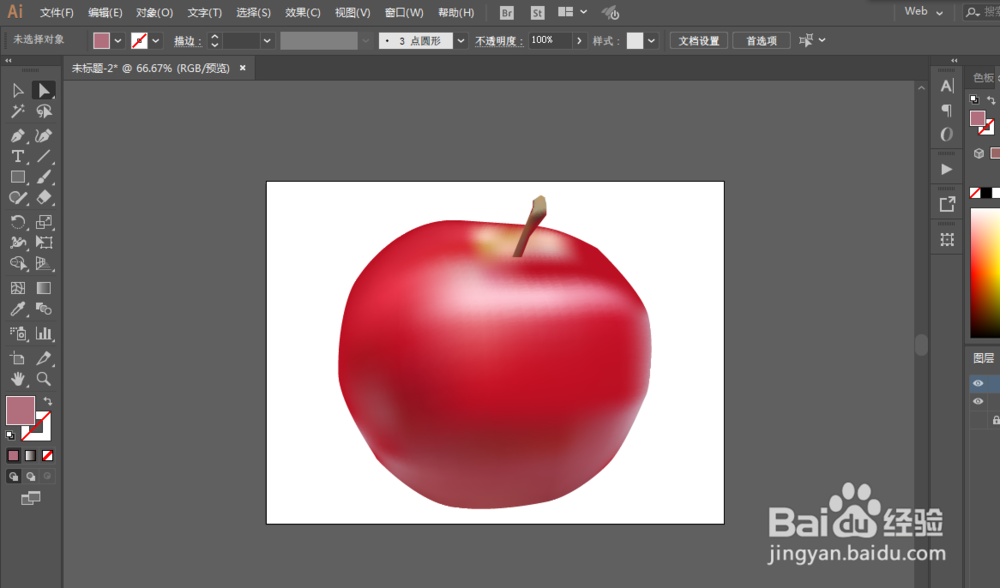Click the 文档设置 (Document Setup) button

[x=698, y=39]
